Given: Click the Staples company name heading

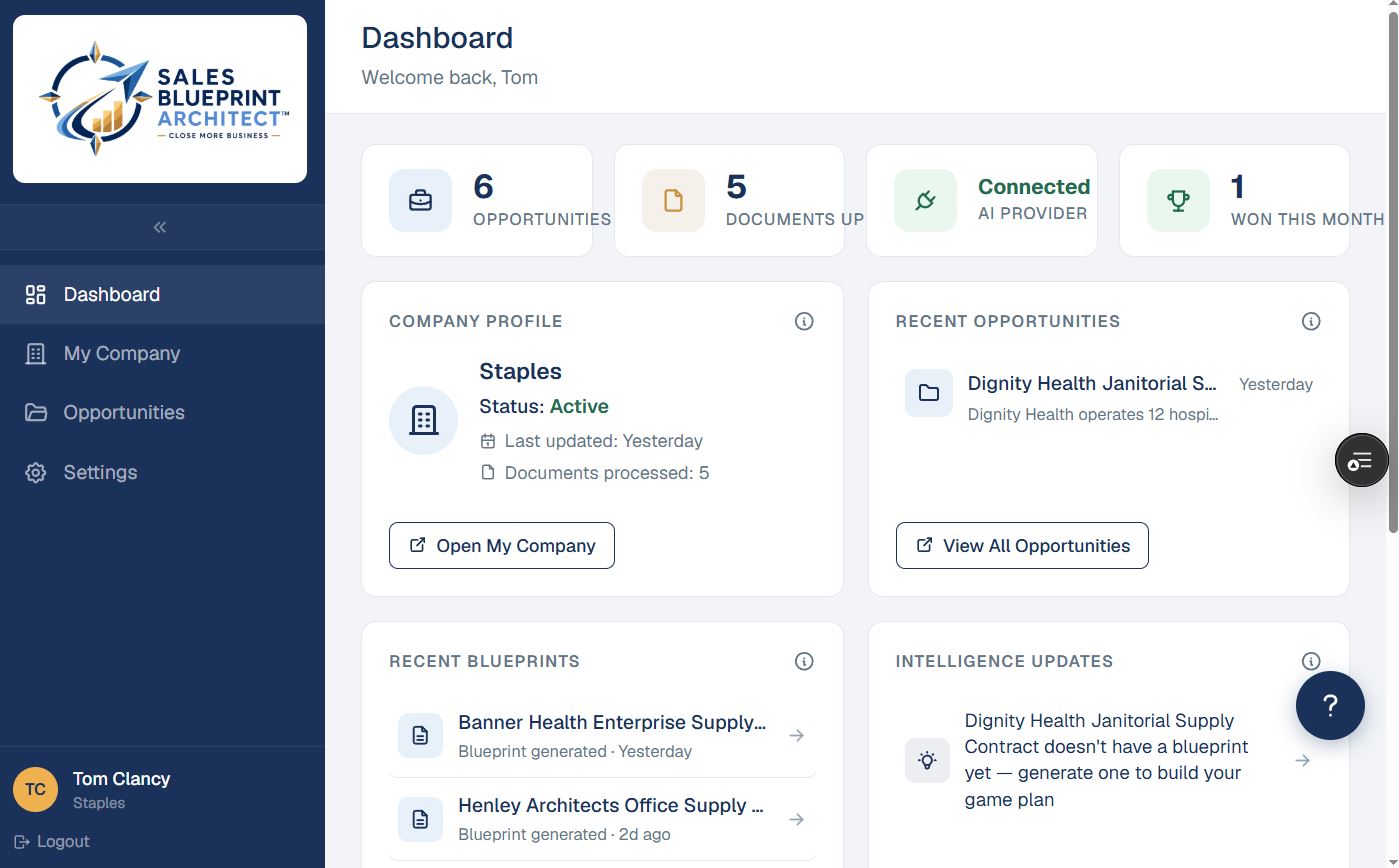Looking at the screenshot, I should tap(520, 371).
